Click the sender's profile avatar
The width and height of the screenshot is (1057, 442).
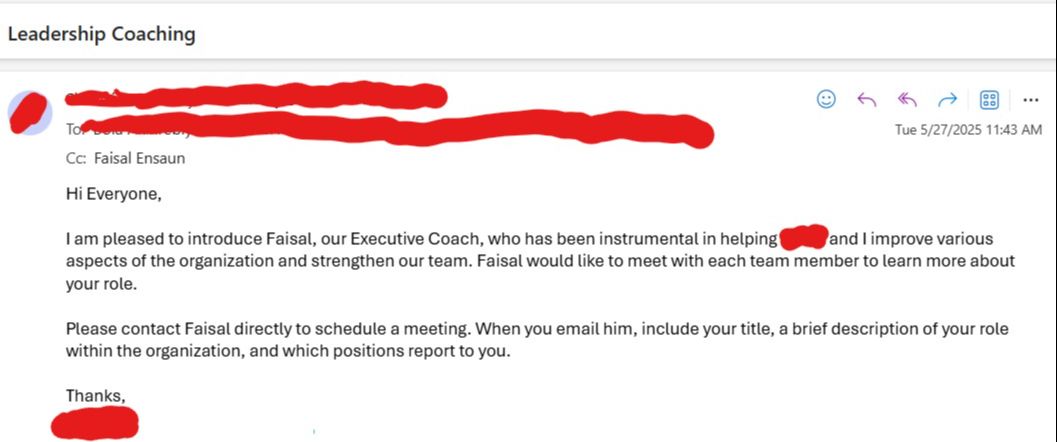point(30,112)
